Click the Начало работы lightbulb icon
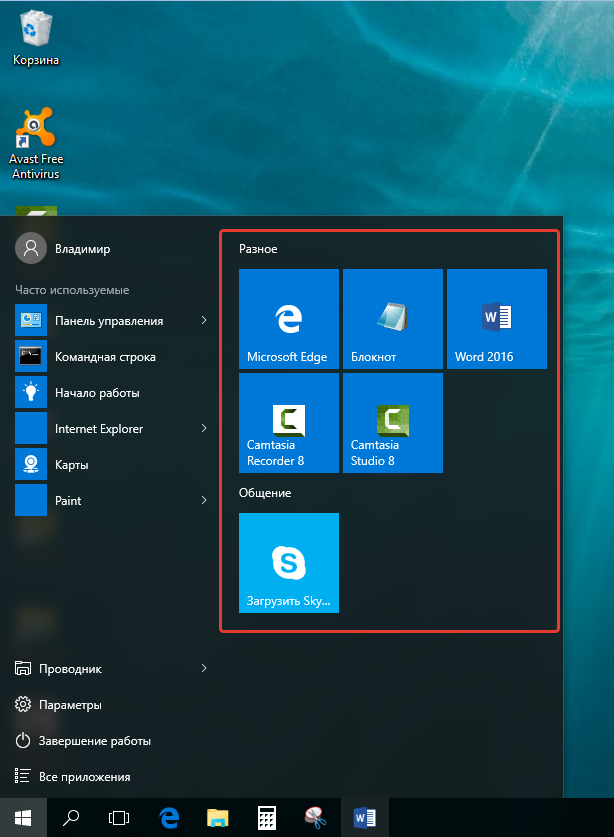 point(31,392)
